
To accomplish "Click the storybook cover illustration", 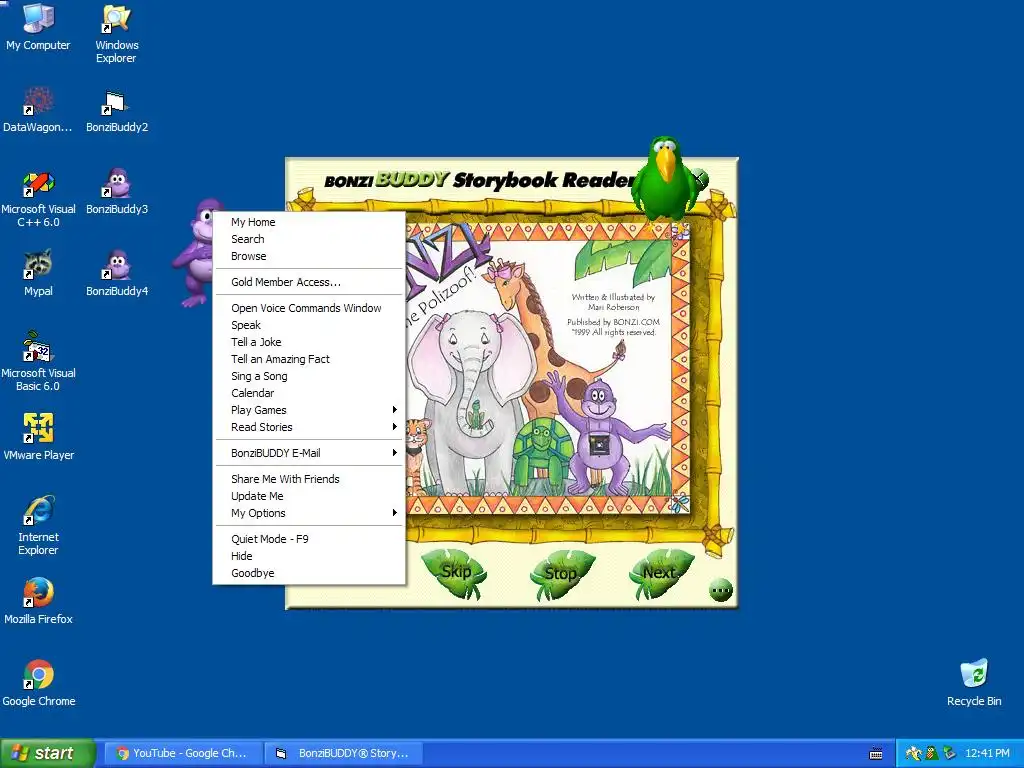I will click(547, 368).
